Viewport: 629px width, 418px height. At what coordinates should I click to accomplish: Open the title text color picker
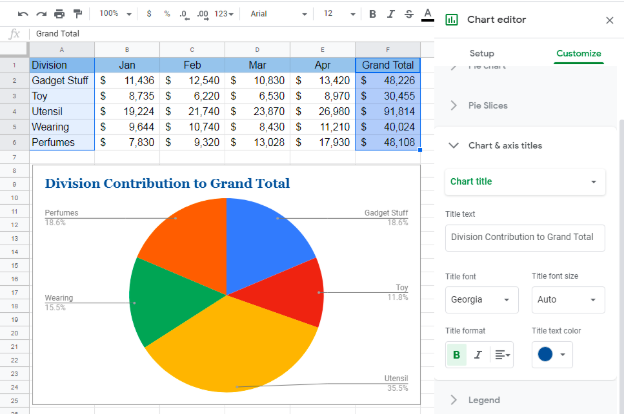(x=552, y=355)
